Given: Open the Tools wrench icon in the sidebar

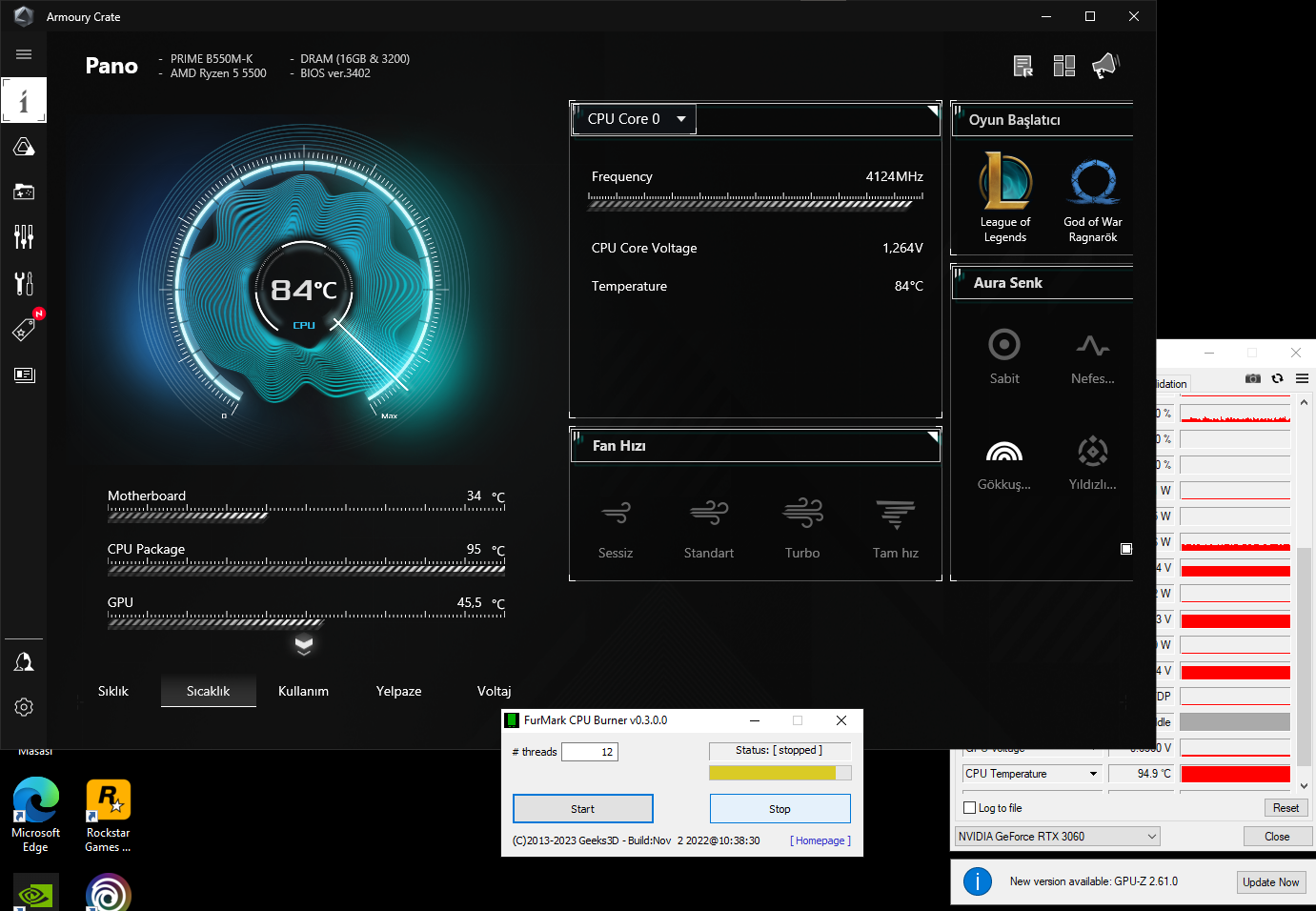Looking at the screenshot, I should 24,283.
